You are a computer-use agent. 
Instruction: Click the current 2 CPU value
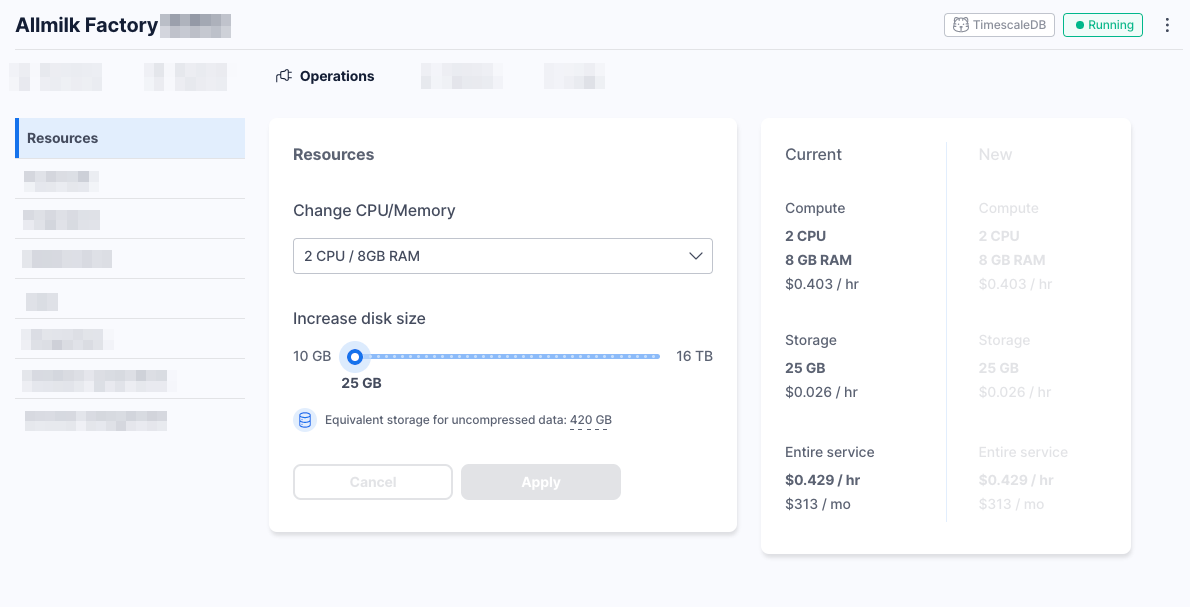[805, 236]
